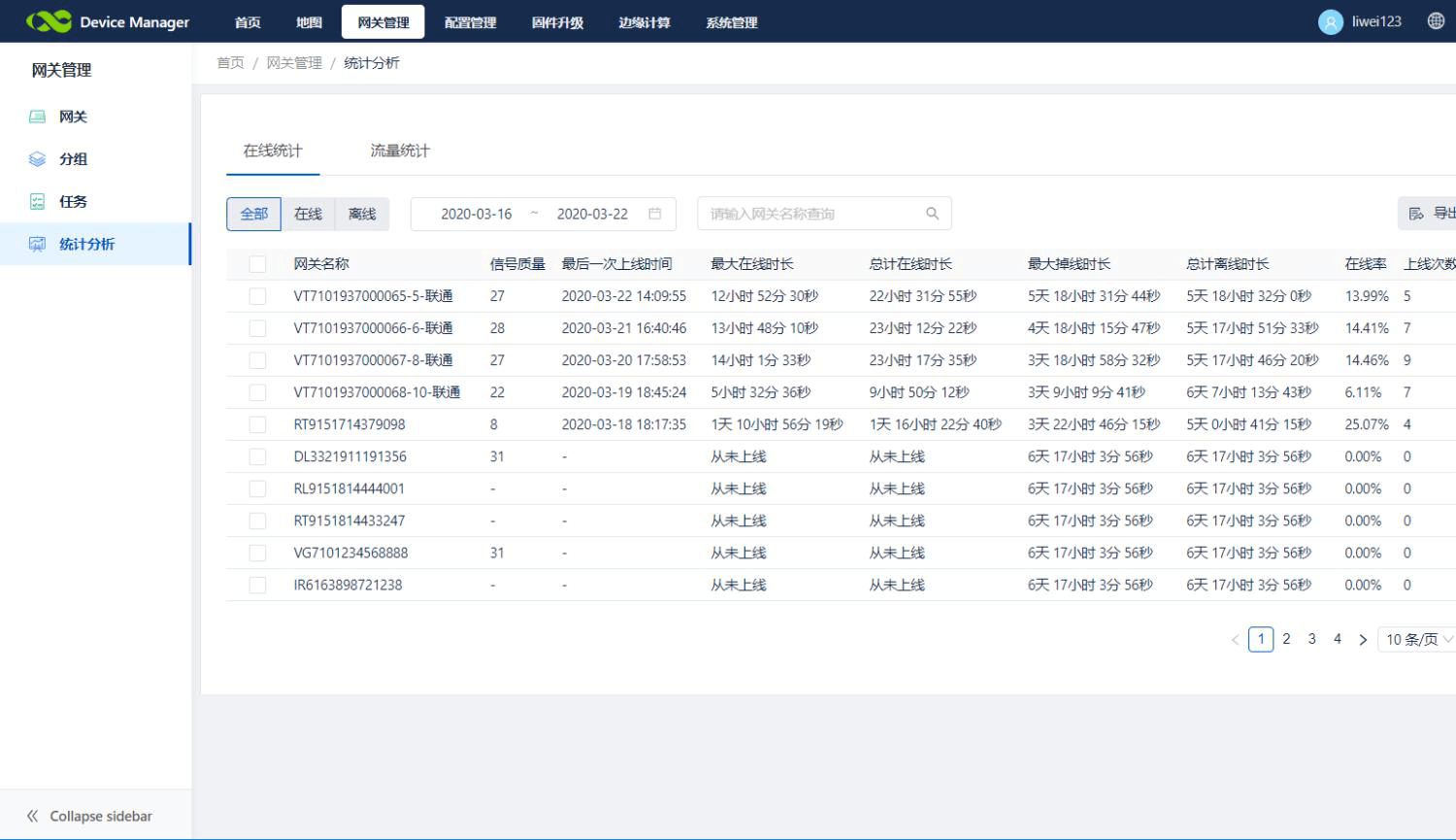Click page 1 in pagination

[1261, 639]
